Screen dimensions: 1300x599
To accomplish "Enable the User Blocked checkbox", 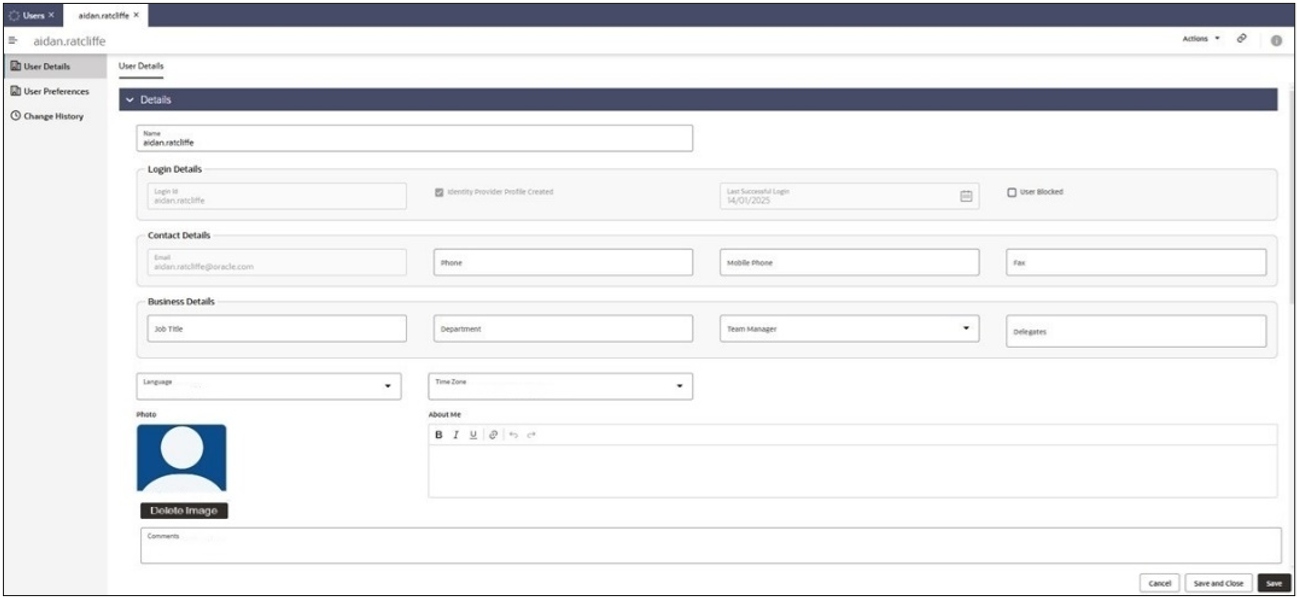I will [1012, 192].
